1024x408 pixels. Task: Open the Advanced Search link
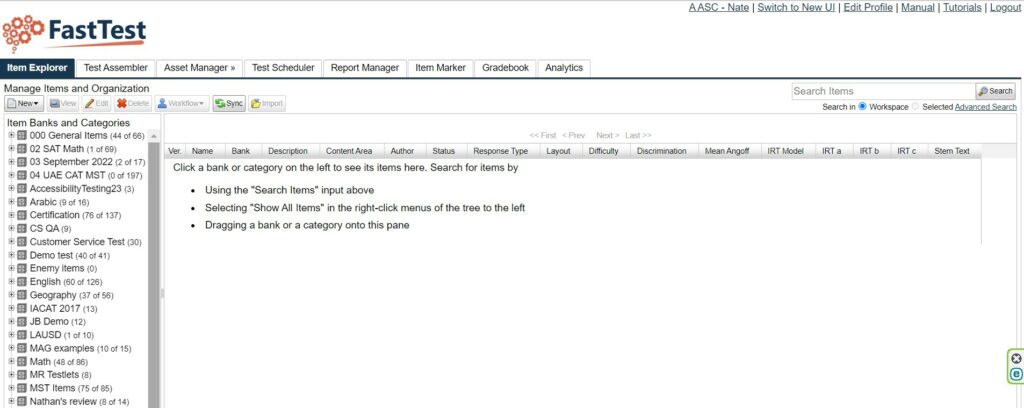(x=985, y=107)
